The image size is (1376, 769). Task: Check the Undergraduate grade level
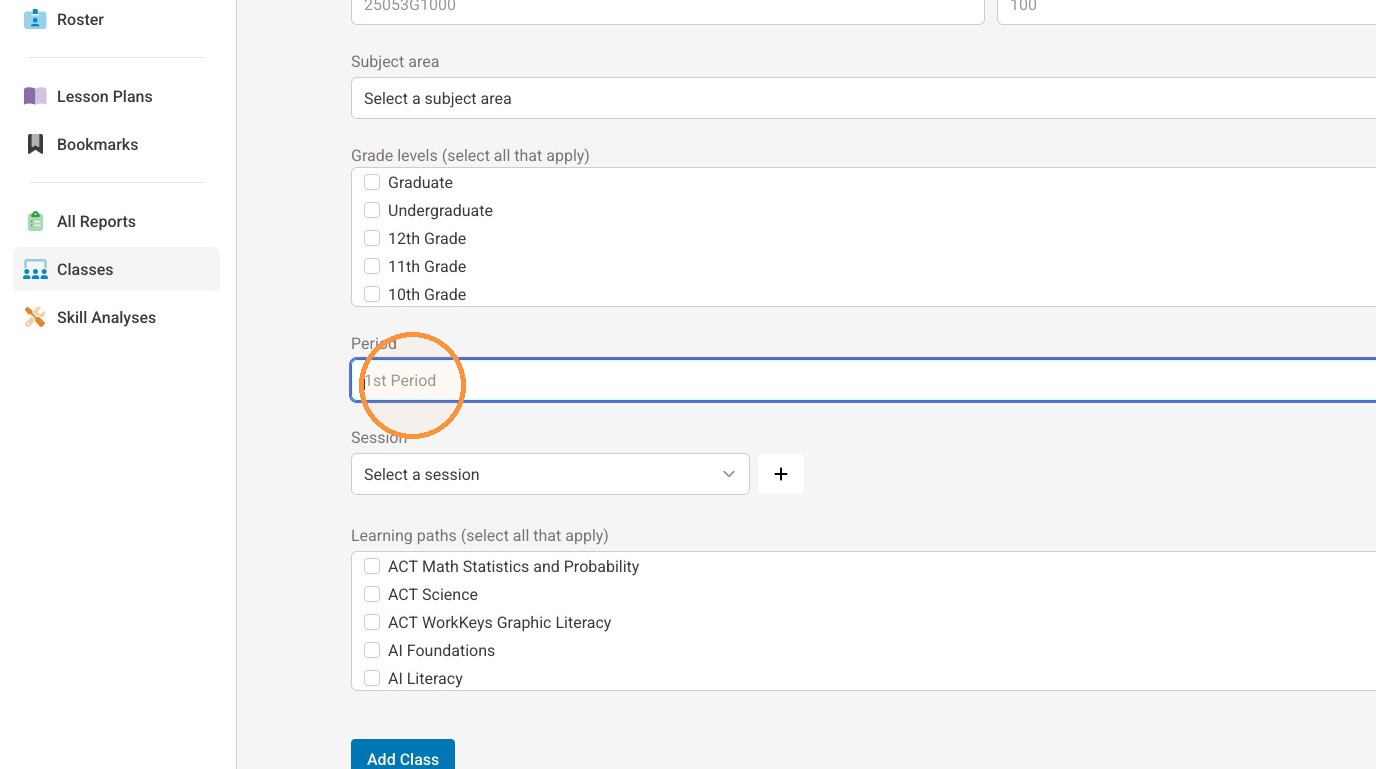click(x=372, y=210)
